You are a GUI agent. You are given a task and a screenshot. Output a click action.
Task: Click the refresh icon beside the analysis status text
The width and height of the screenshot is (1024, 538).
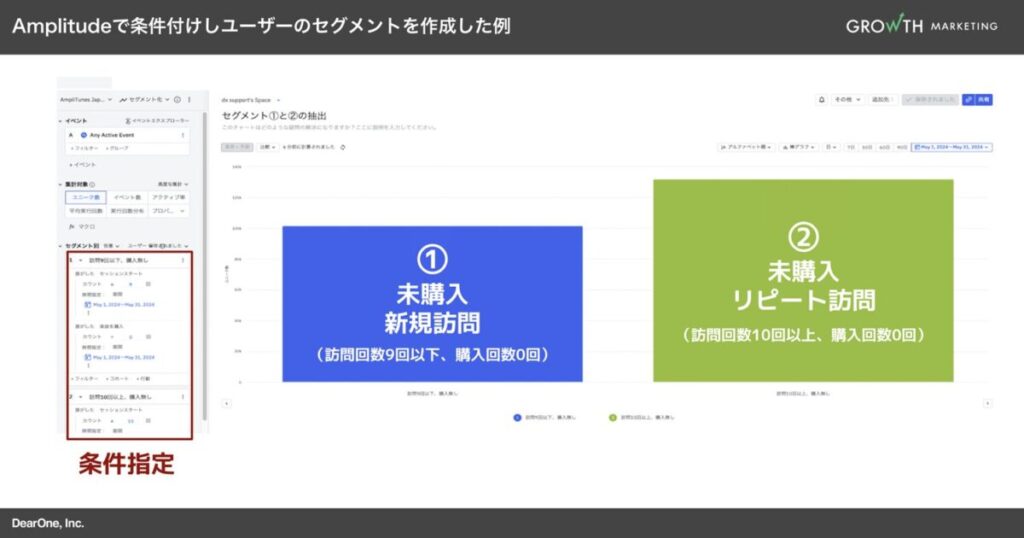[x=343, y=147]
